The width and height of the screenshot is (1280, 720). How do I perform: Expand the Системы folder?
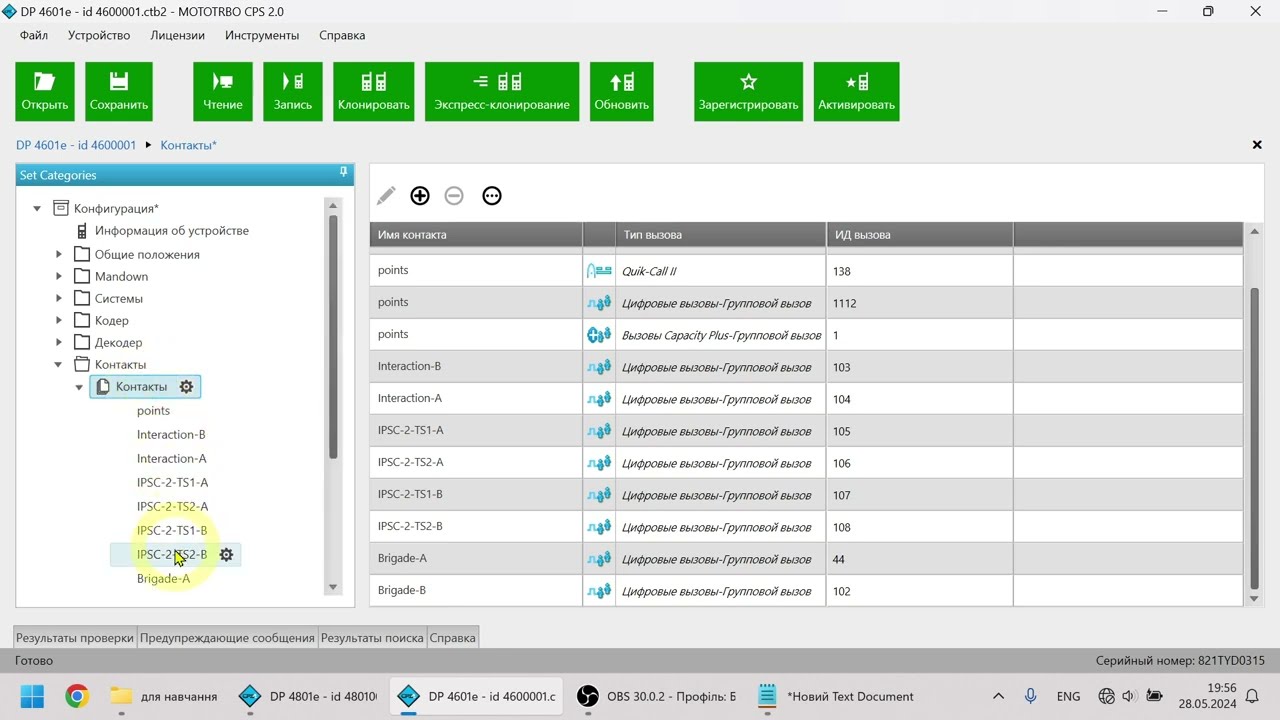tap(59, 299)
